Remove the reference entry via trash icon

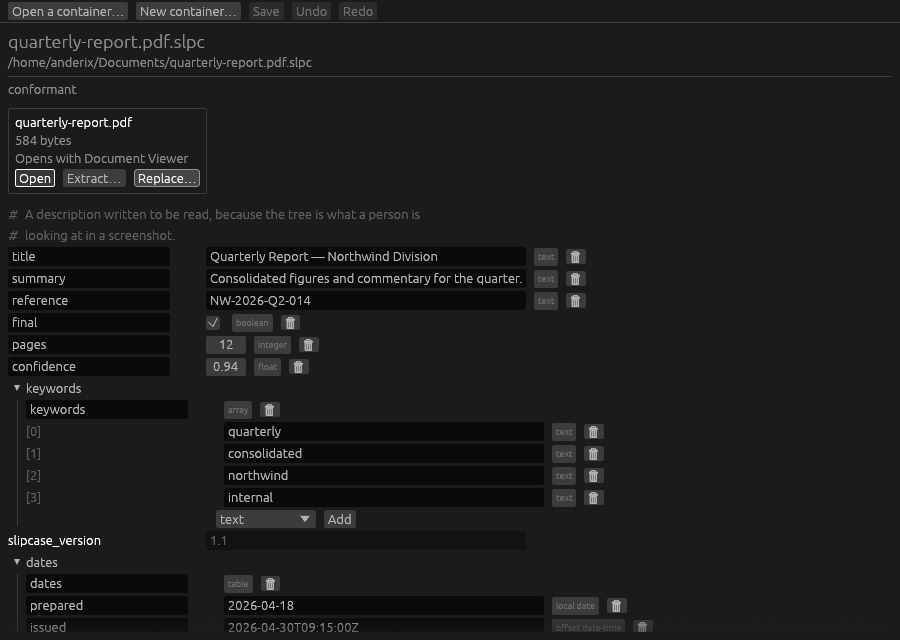(x=575, y=301)
